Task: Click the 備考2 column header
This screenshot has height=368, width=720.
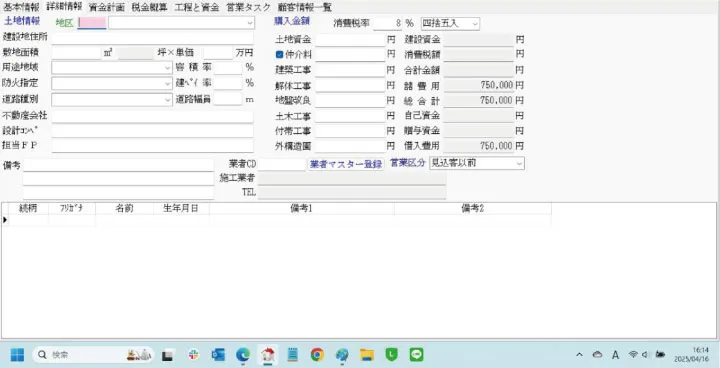Action: click(473, 209)
